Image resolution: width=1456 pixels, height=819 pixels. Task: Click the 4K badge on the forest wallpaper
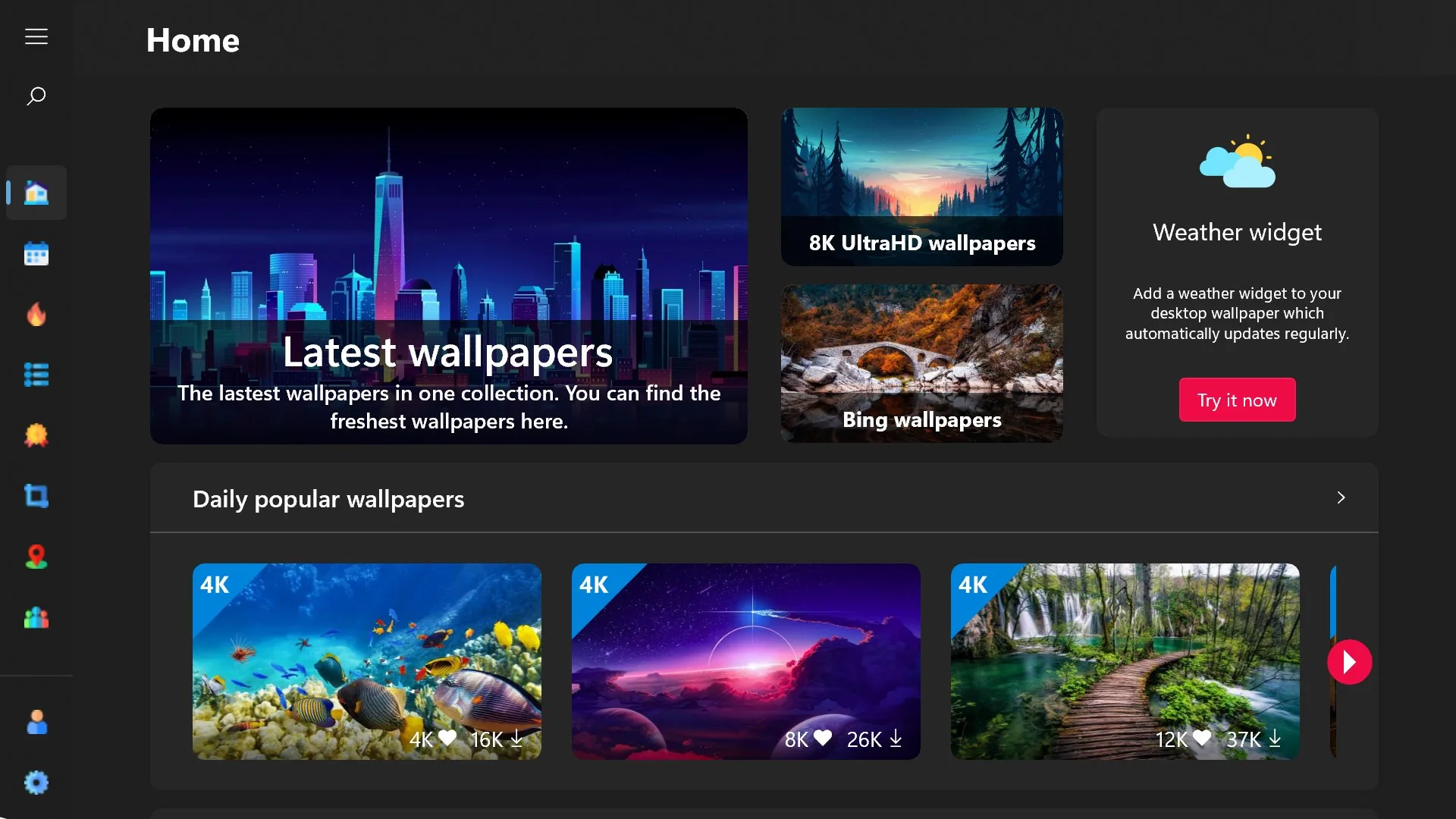tap(973, 585)
